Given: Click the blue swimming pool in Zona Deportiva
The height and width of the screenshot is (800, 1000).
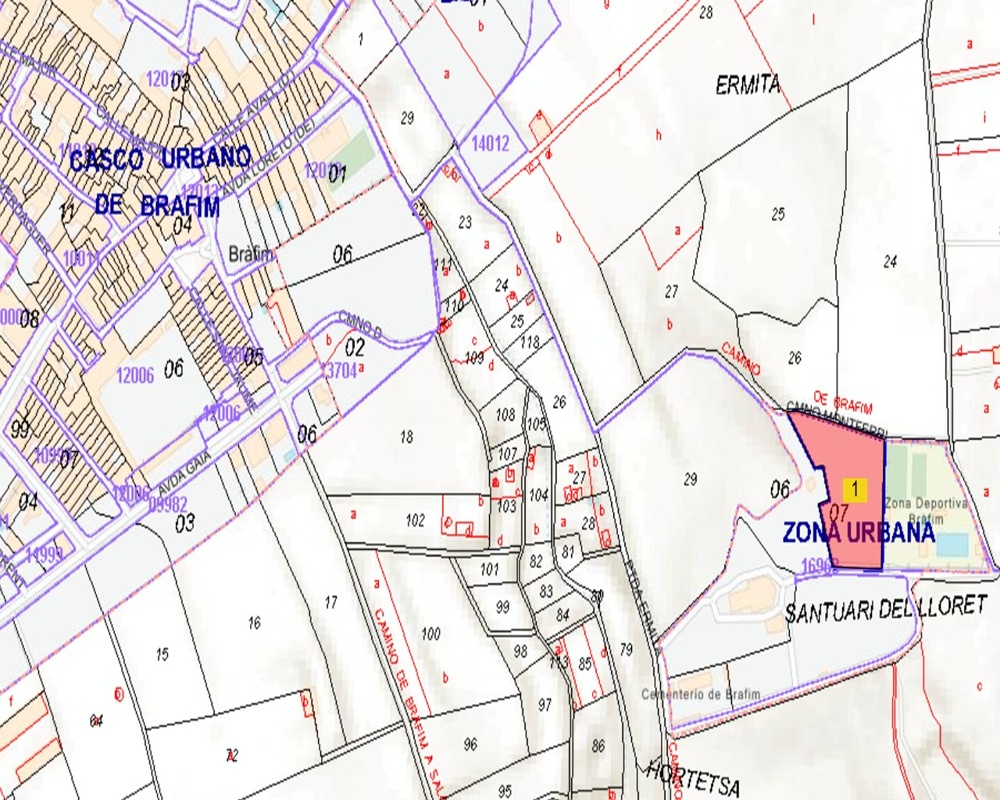Looking at the screenshot, I should click(x=952, y=545).
